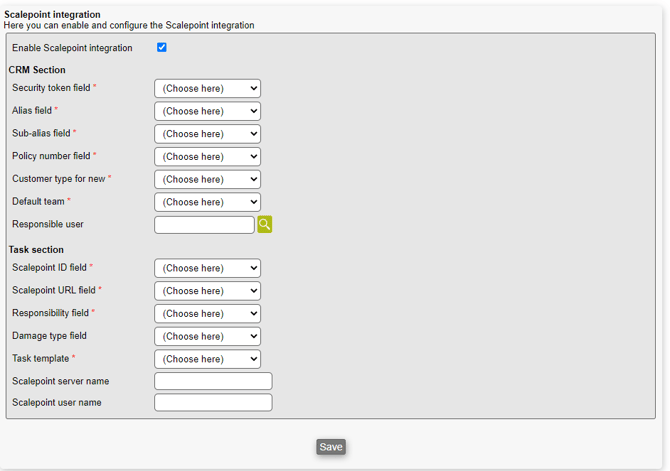
Task: Click the Responsible user search magnifier icon
Action: click(x=264, y=224)
